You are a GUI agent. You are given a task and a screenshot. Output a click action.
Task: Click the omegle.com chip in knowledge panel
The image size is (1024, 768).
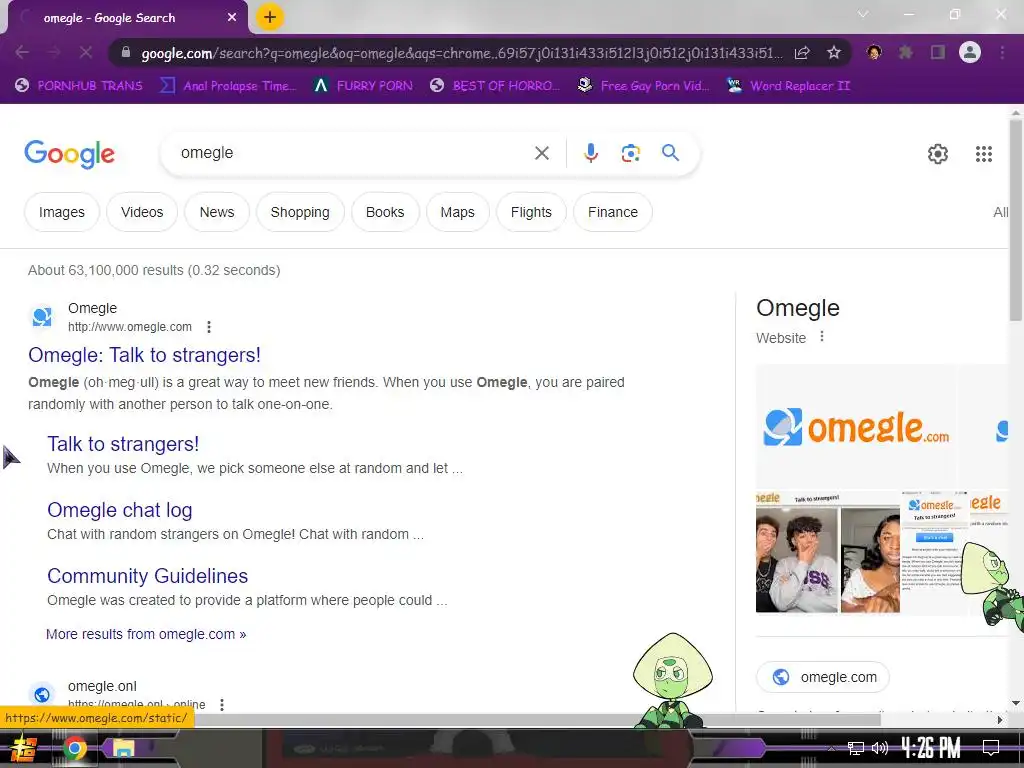point(823,677)
